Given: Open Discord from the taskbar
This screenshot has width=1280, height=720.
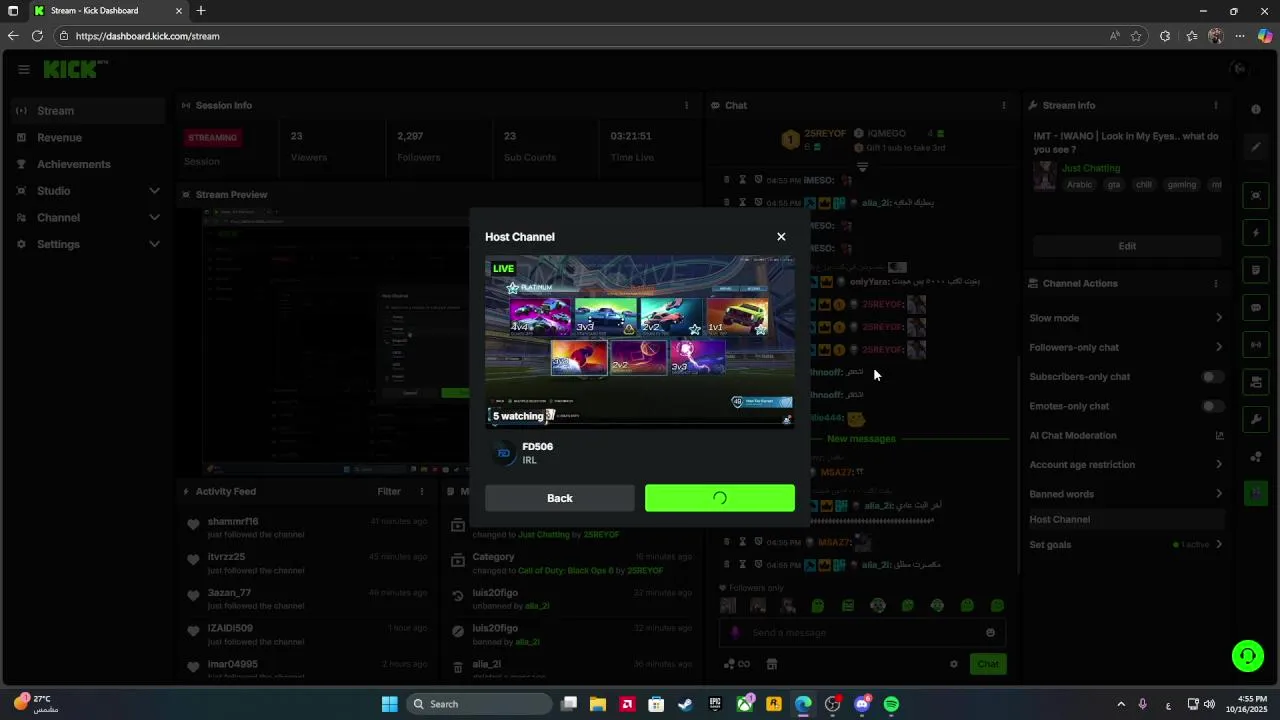Looking at the screenshot, I should (x=862, y=704).
